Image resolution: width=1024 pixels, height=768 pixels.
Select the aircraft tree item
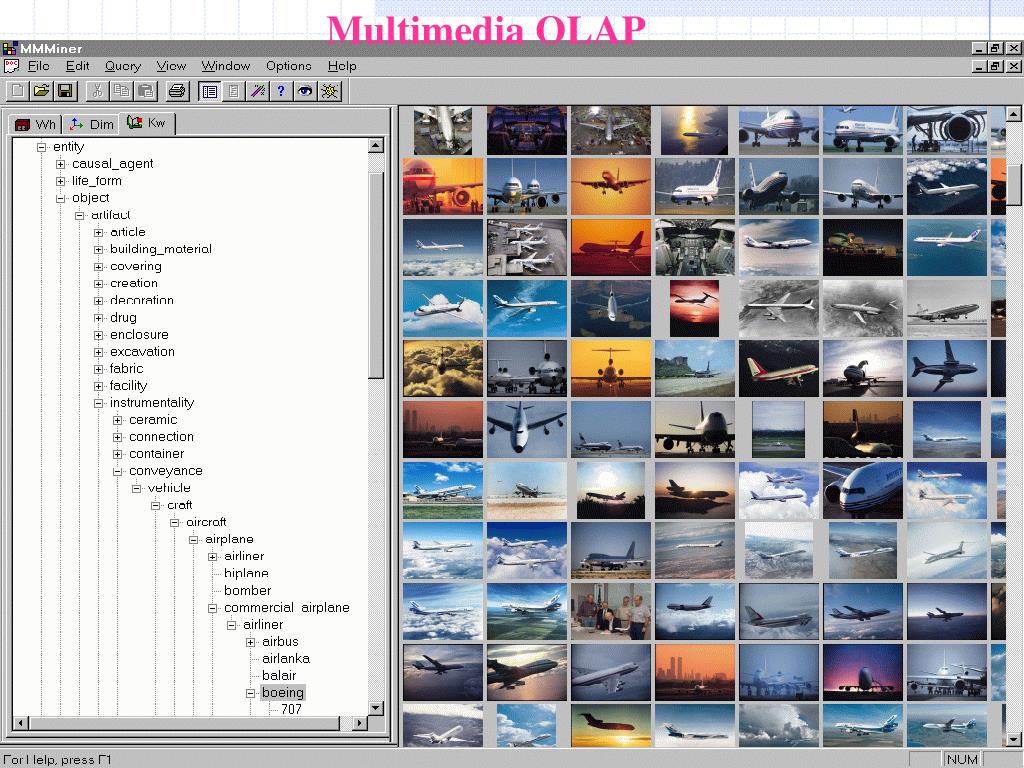pos(206,522)
